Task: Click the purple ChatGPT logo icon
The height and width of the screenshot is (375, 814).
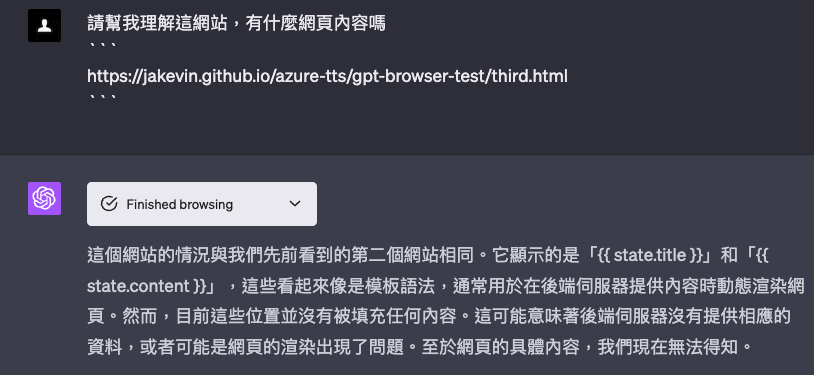Action: pyautogui.click(x=44, y=198)
